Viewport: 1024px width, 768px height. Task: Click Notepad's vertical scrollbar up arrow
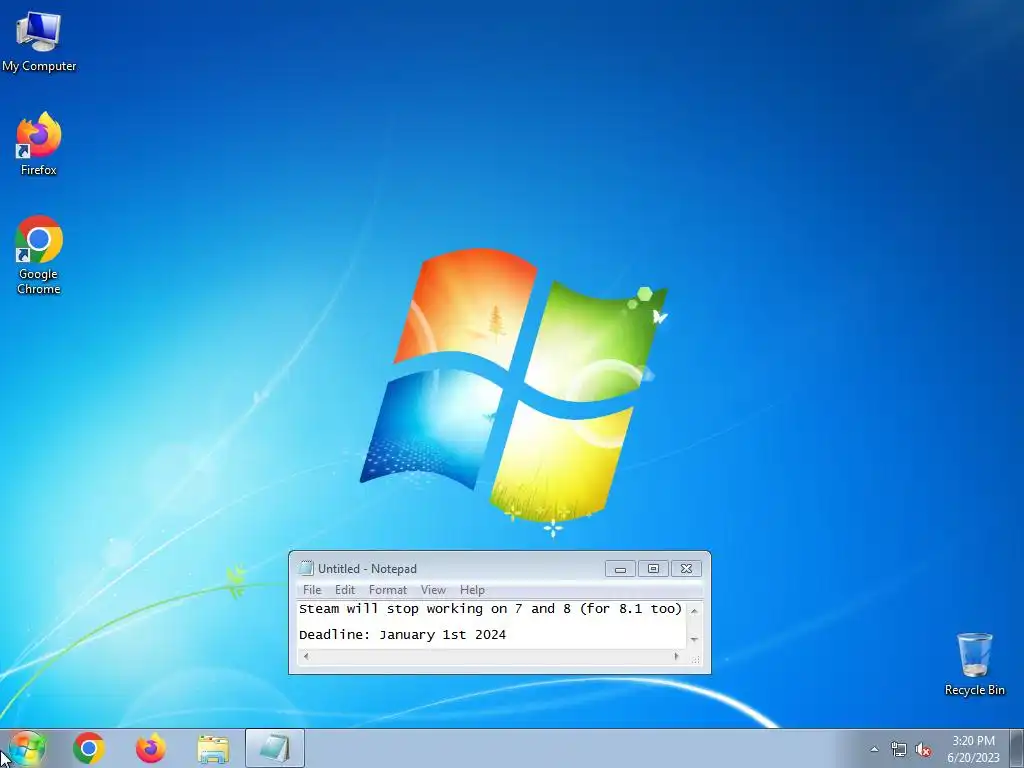pyautogui.click(x=694, y=611)
